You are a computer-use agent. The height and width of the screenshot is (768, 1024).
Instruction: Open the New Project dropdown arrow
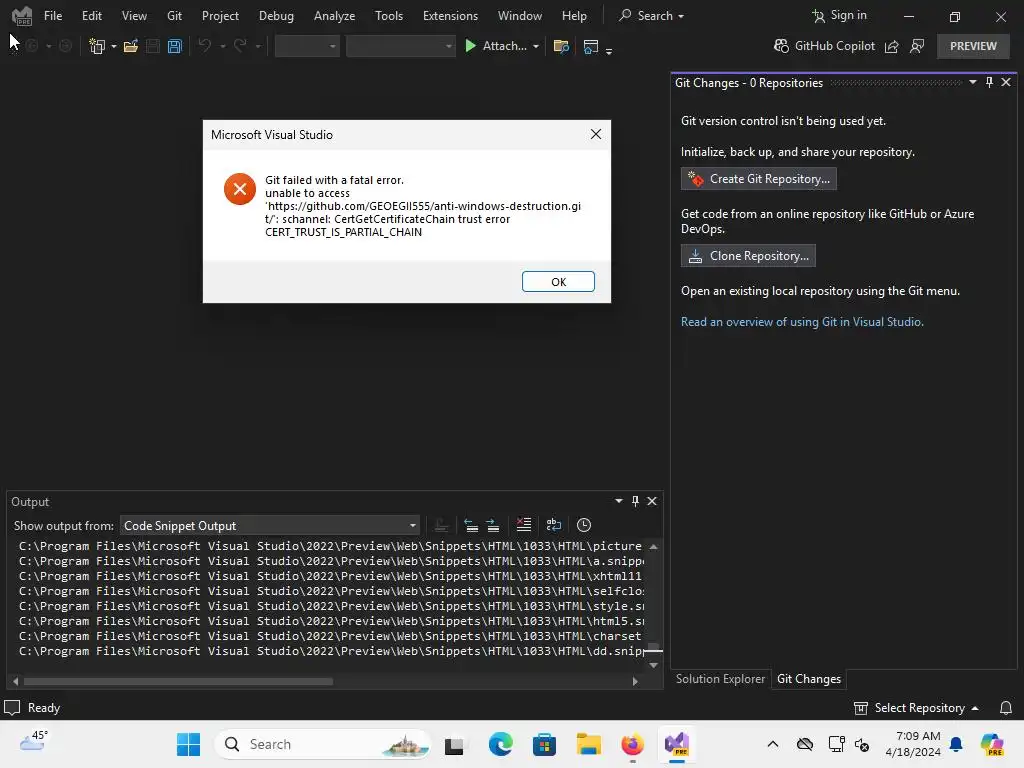click(114, 46)
